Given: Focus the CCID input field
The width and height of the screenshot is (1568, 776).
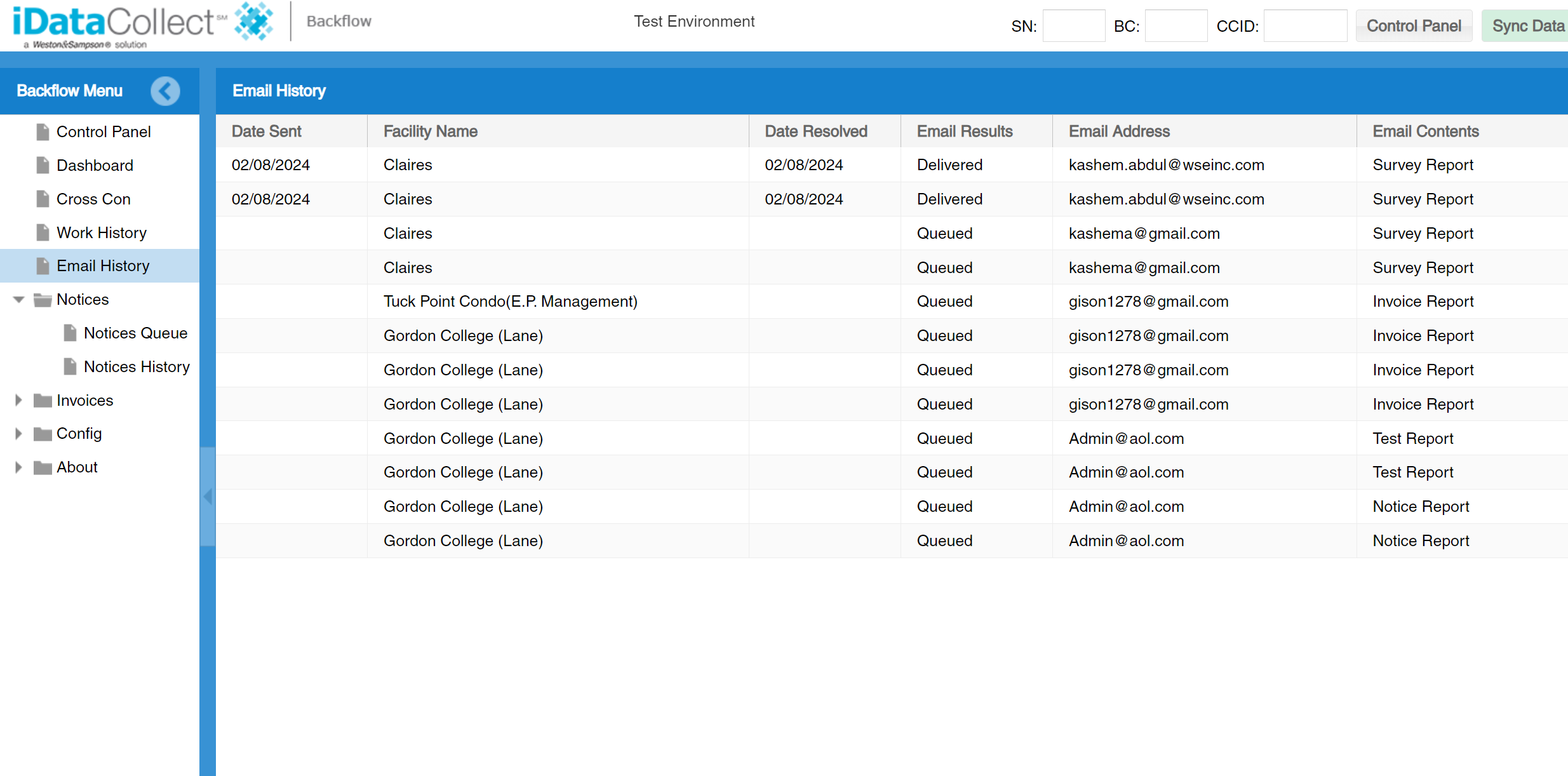Looking at the screenshot, I should (x=1305, y=26).
